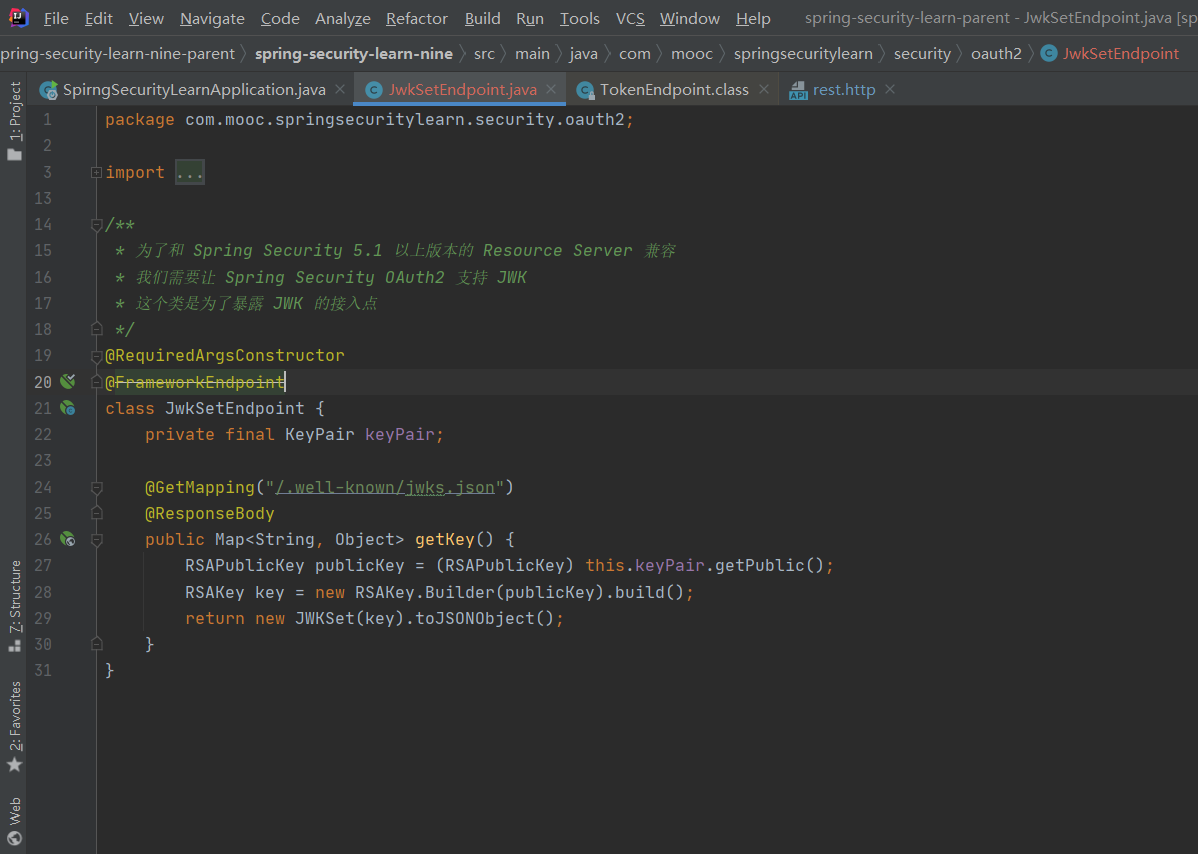The width and height of the screenshot is (1198, 854).
Task: Open the Help menu
Action: tap(753, 18)
